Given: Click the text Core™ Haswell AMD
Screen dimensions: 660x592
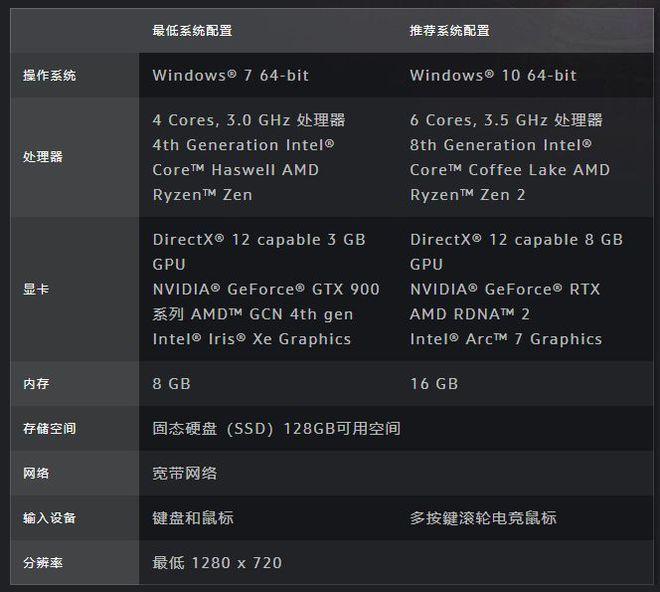Looking at the screenshot, I should coord(236,170).
